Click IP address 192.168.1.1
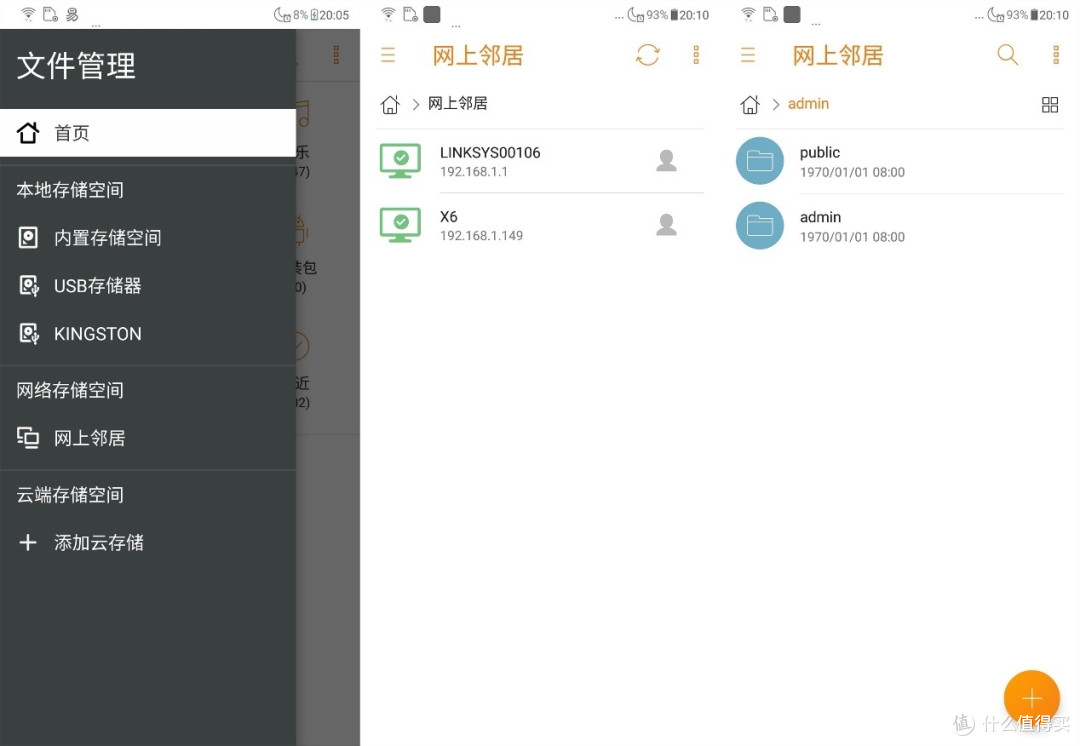The width and height of the screenshot is (1080, 746). pos(474,172)
